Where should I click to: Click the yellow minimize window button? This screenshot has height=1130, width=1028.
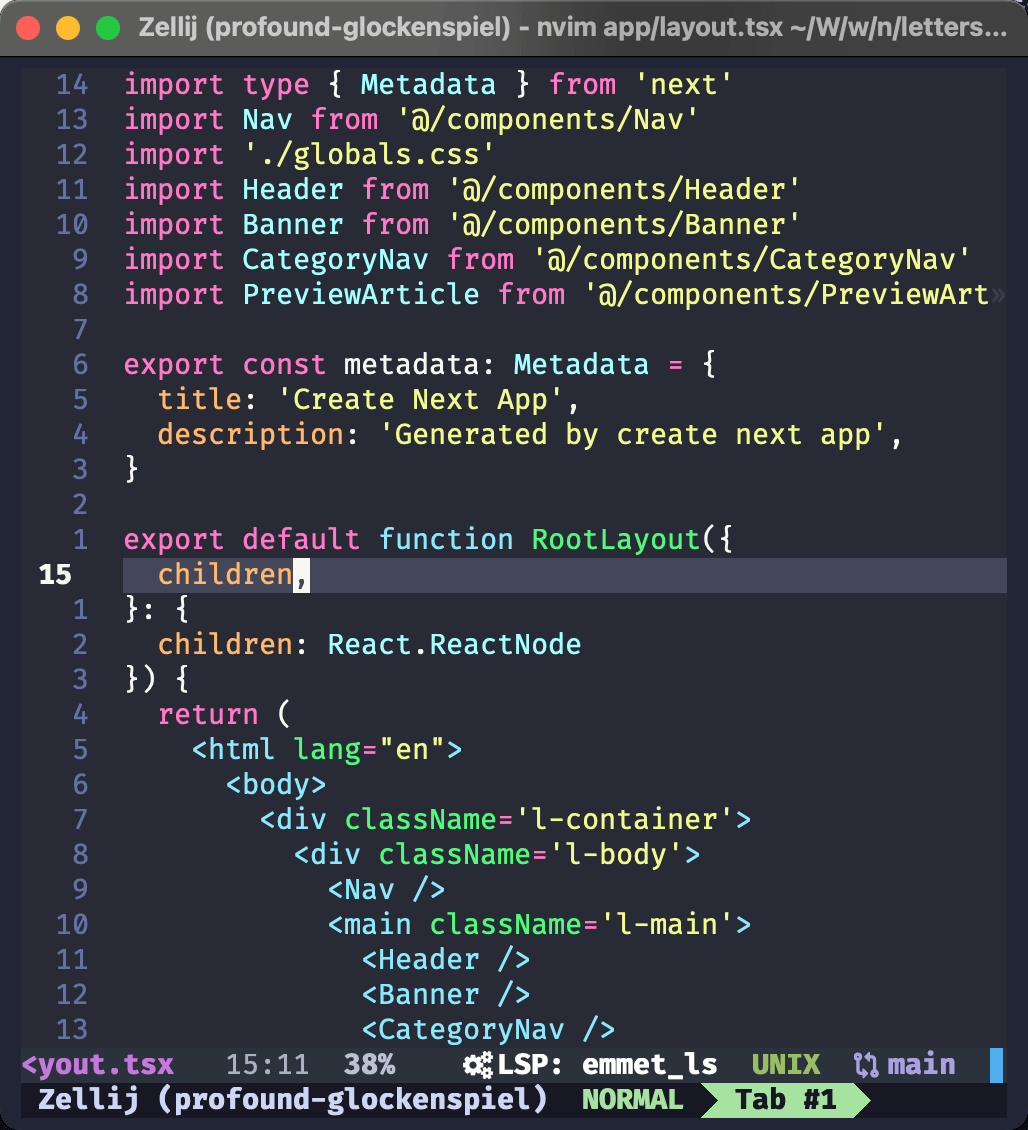[x=68, y=29]
